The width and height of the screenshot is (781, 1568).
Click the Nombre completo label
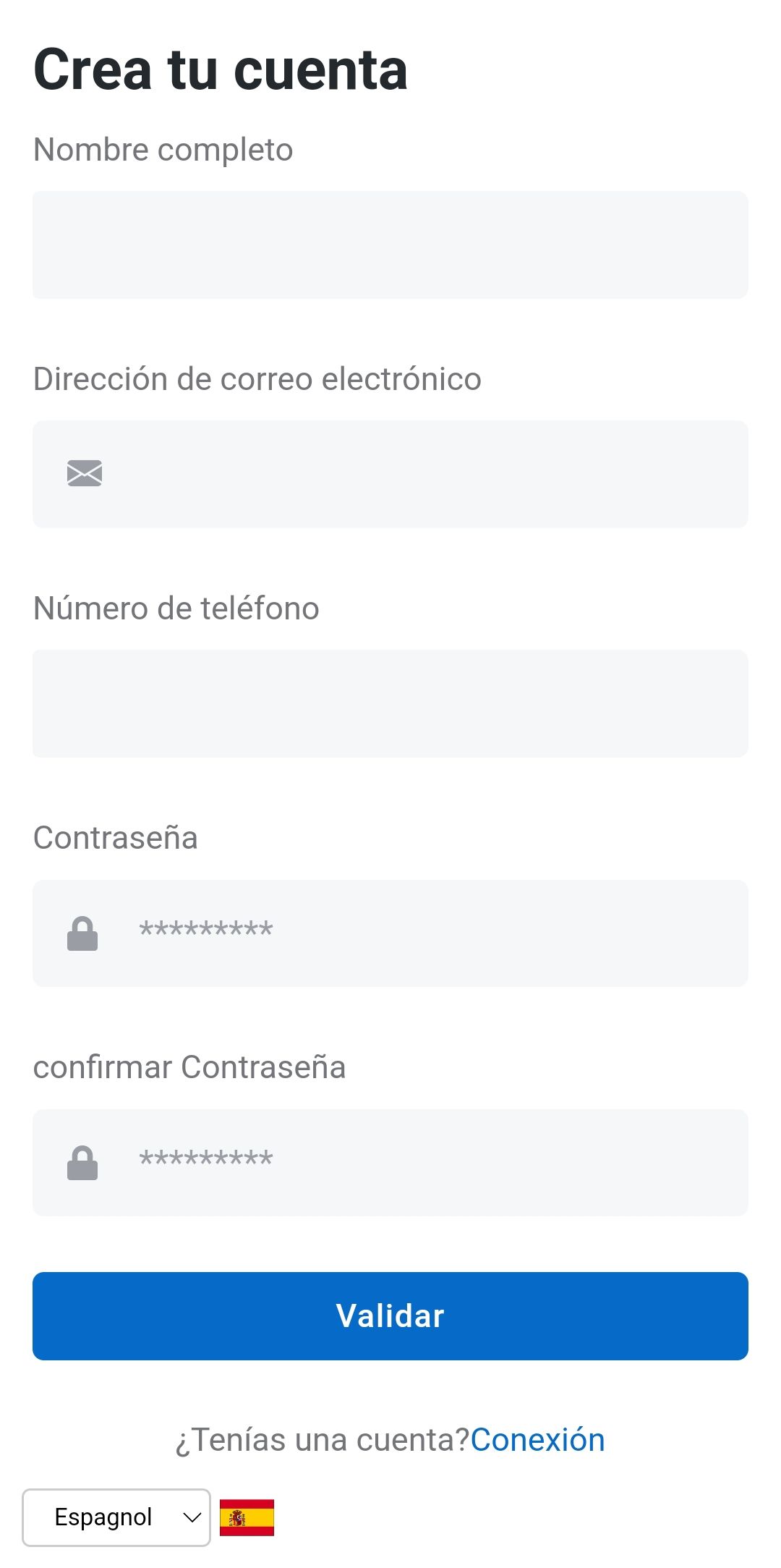point(163,150)
